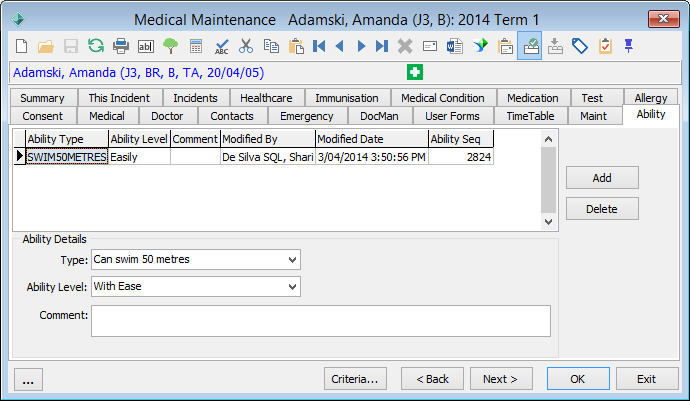
Task: Select the Ability tab
Action: point(651,114)
